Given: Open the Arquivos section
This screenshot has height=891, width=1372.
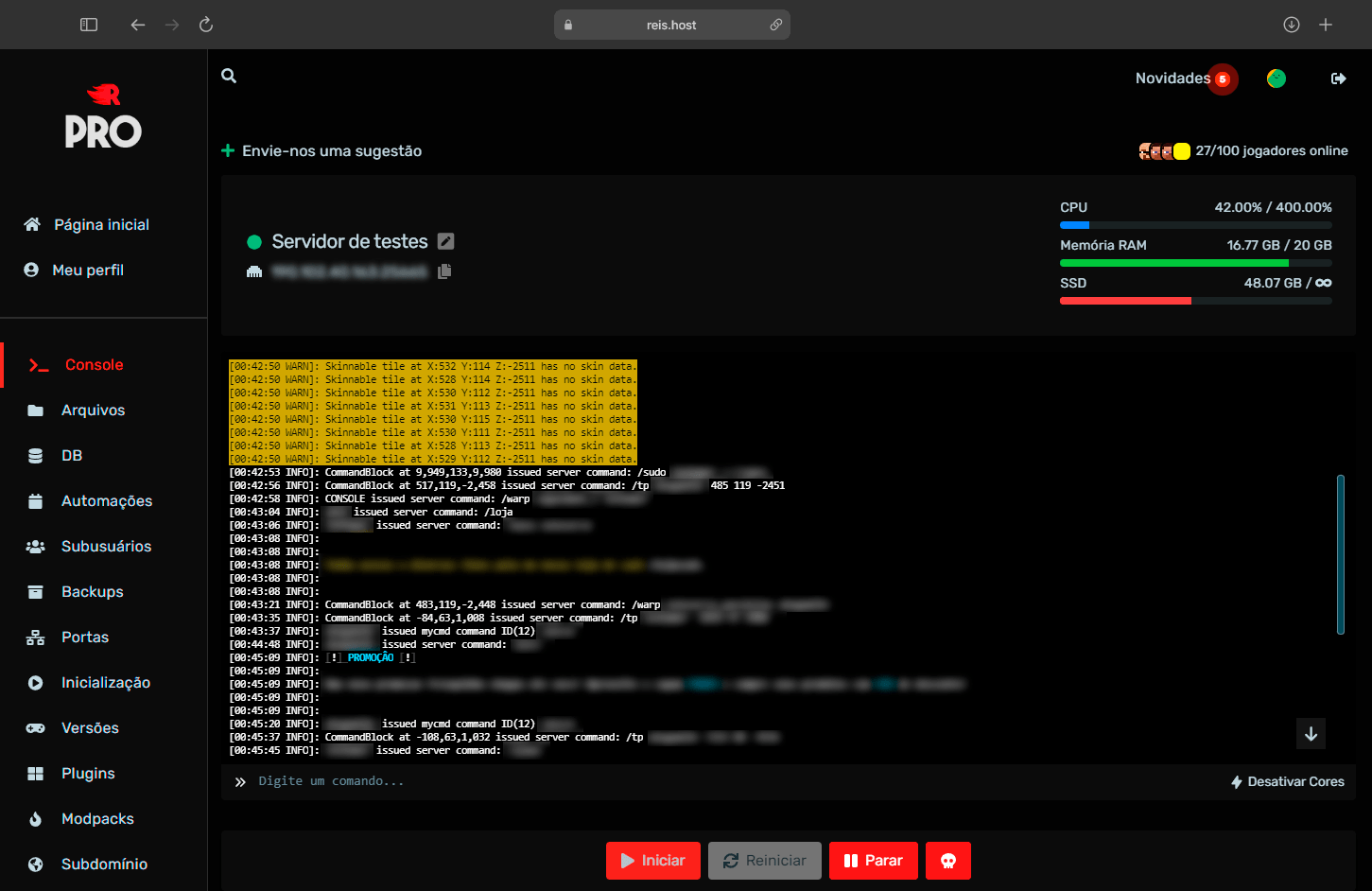Looking at the screenshot, I should (93, 411).
